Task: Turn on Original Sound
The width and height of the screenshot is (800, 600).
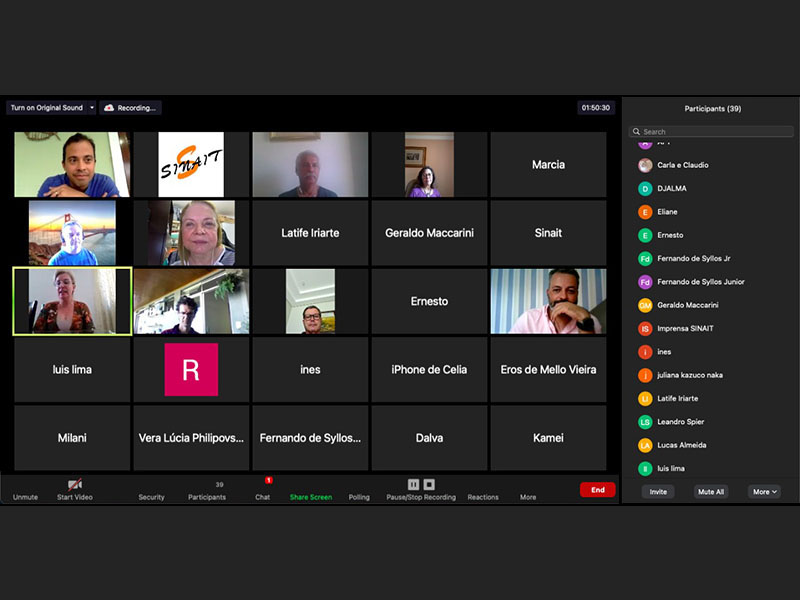Action: pos(46,108)
